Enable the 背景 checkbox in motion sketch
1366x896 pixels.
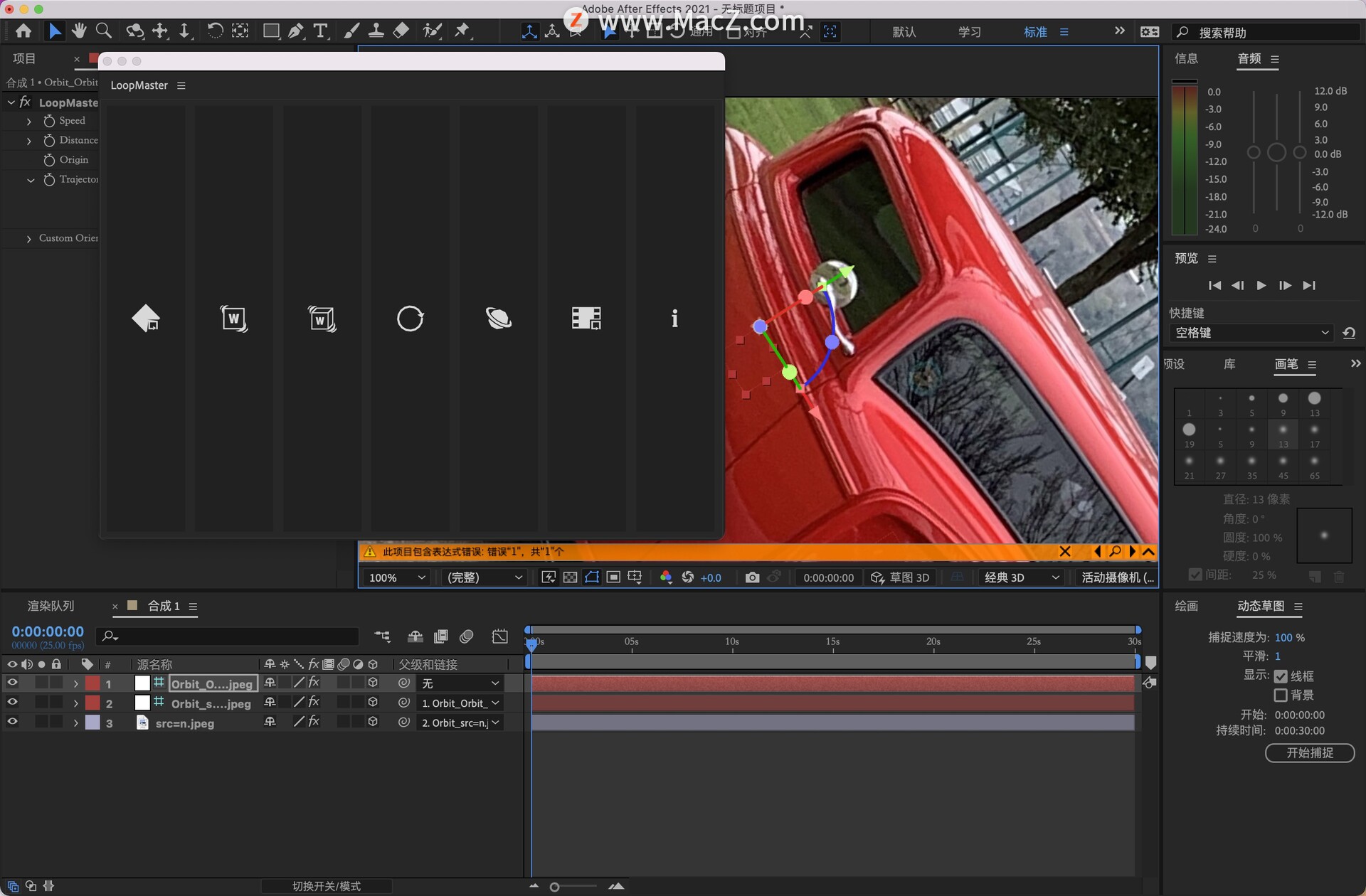click(x=1281, y=695)
